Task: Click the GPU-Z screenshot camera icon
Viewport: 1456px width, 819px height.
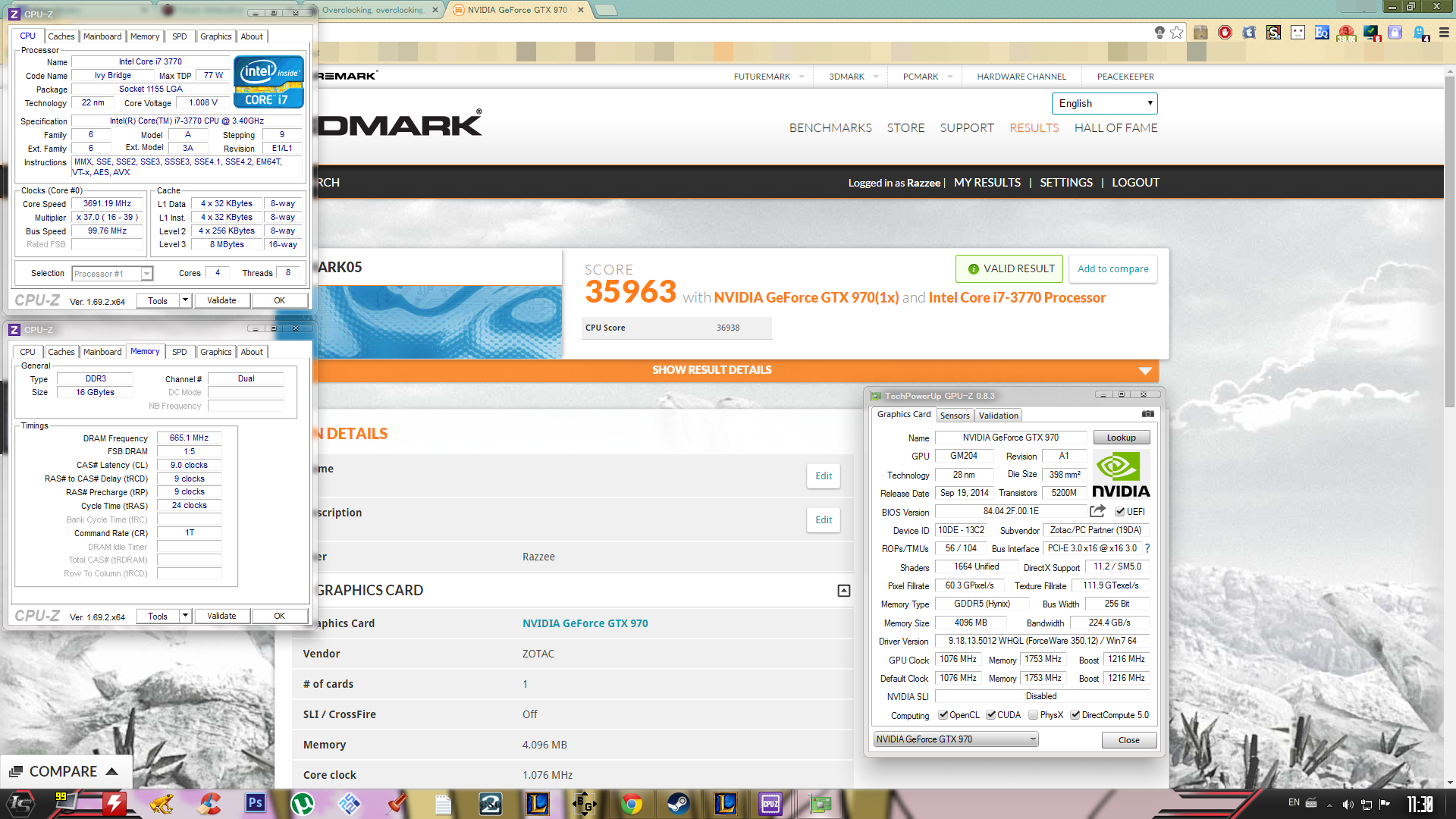Action: [x=1147, y=414]
